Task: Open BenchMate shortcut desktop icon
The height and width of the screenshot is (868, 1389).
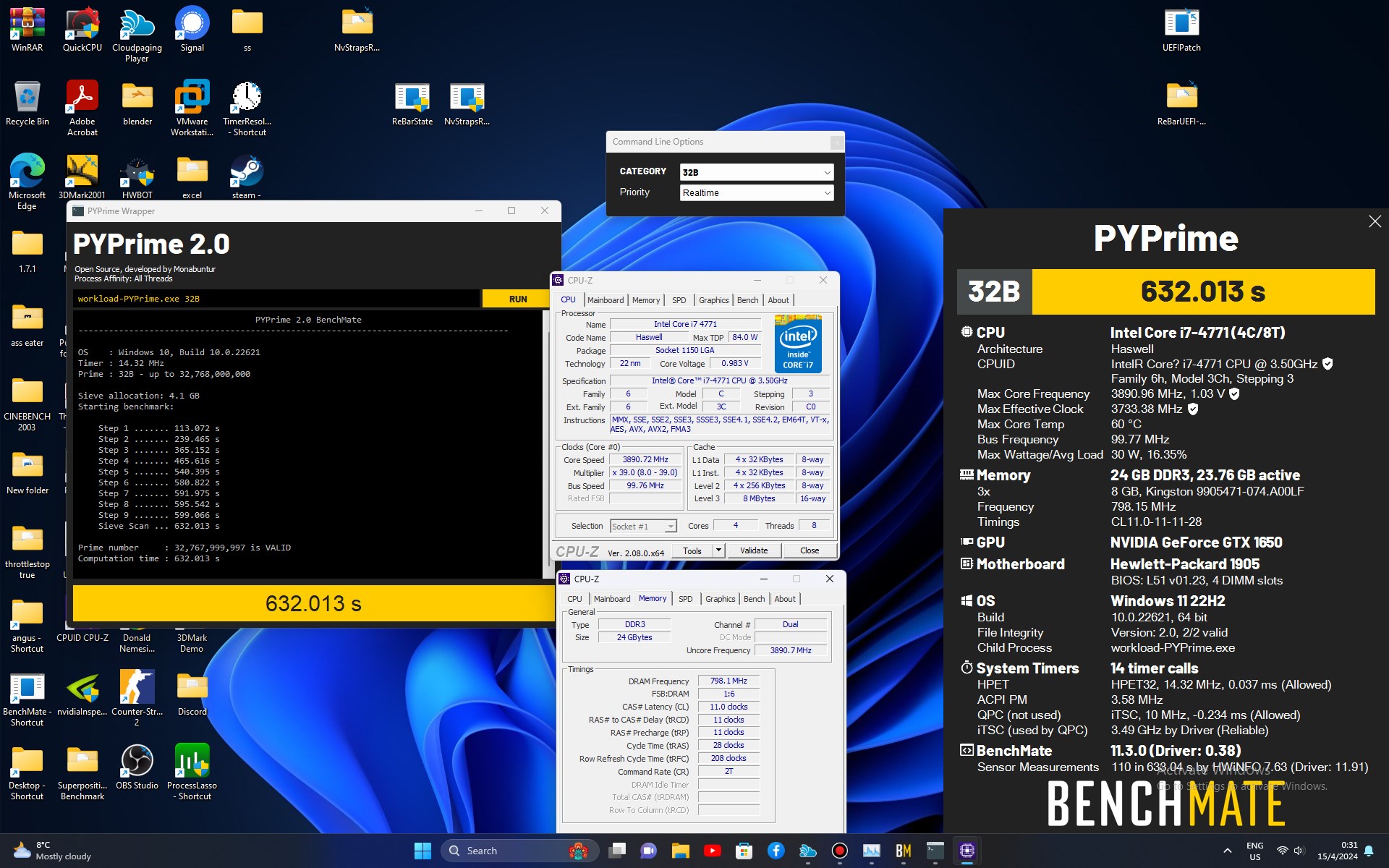Action: coord(27,699)
